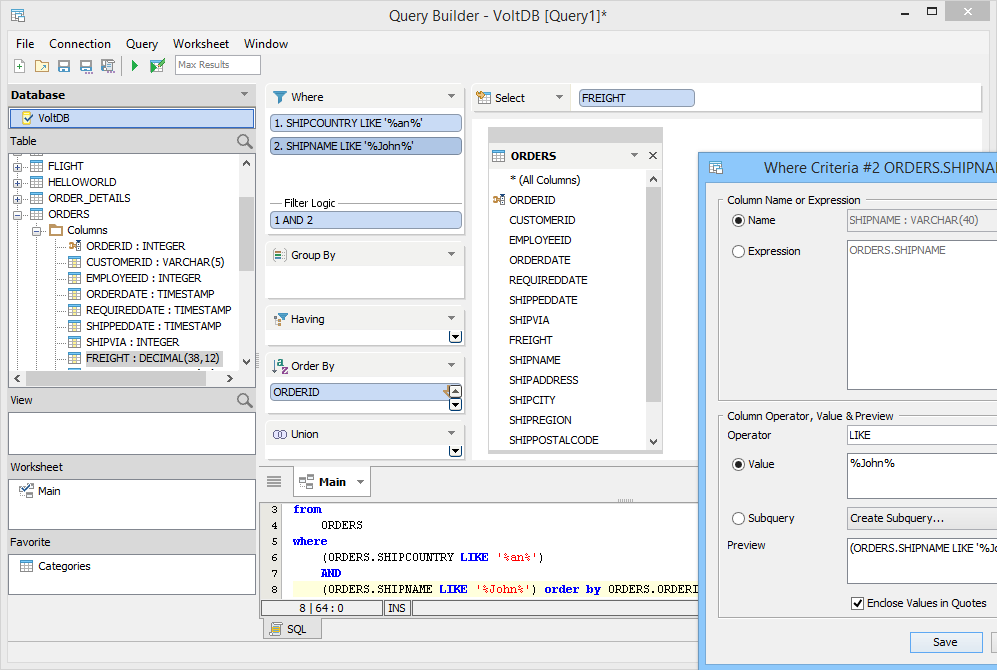This screenshot has height=670, width=997.
Task: Click the Save query toolbar icon
Action: [64, 65]
